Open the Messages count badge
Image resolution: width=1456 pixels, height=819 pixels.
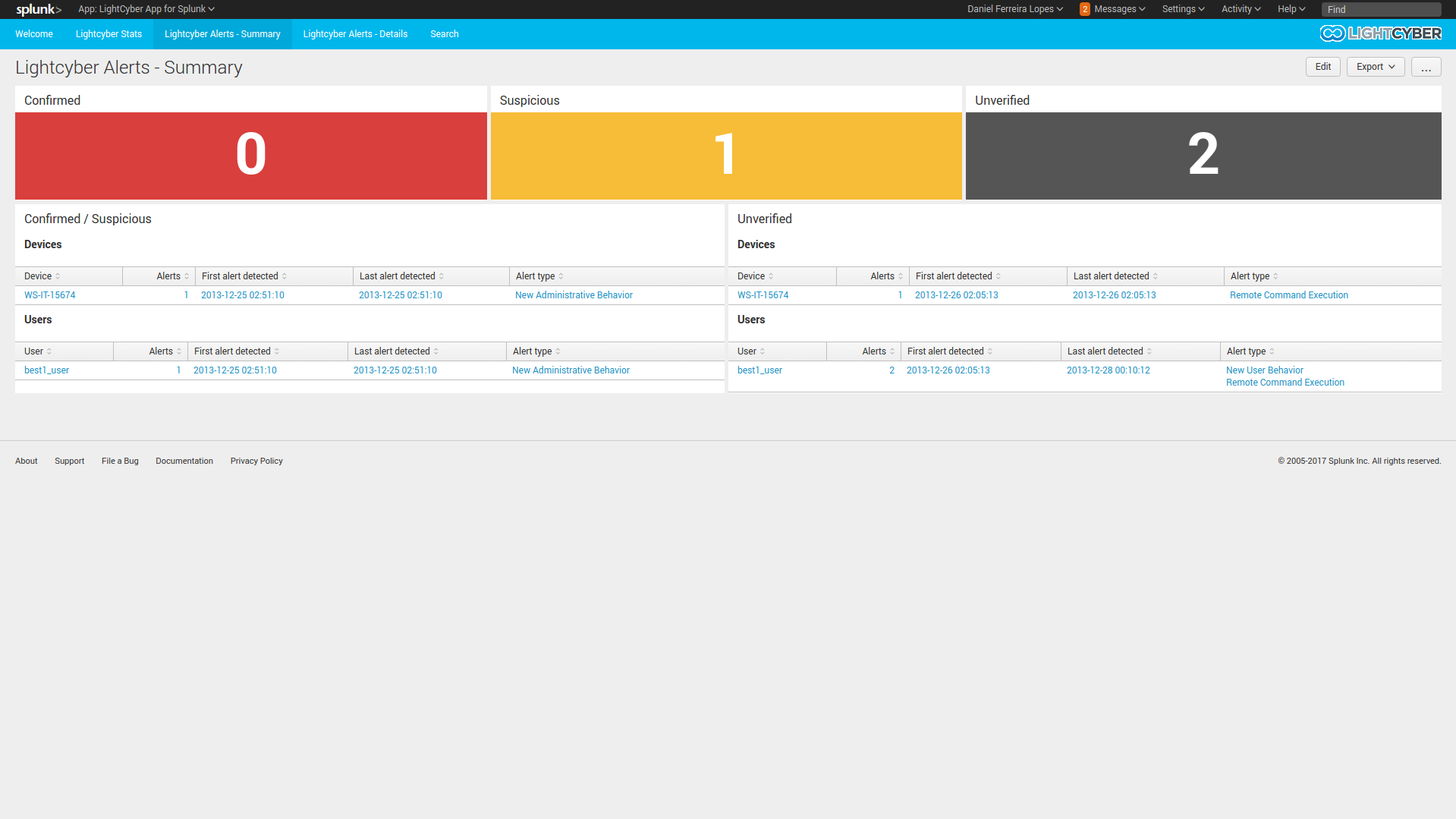click(1084, 9)
